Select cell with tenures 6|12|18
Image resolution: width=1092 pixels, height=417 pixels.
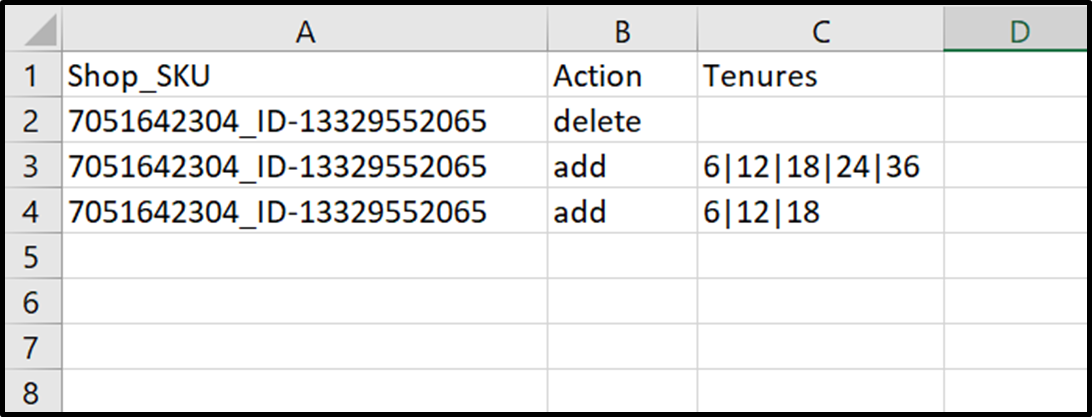820,212
